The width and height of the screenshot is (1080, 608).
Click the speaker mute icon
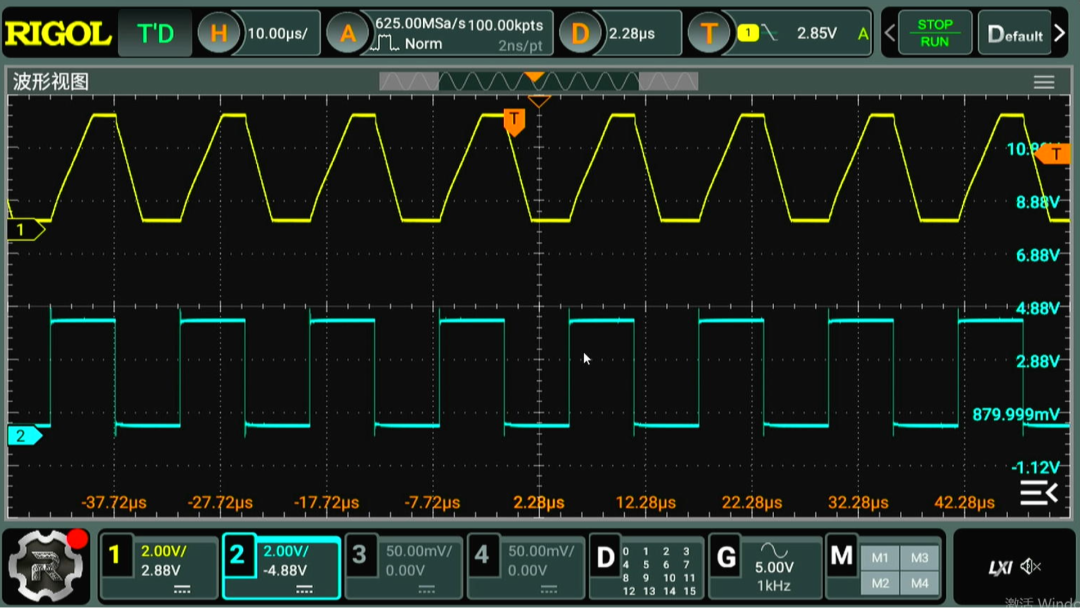[x=1031, y=568]
